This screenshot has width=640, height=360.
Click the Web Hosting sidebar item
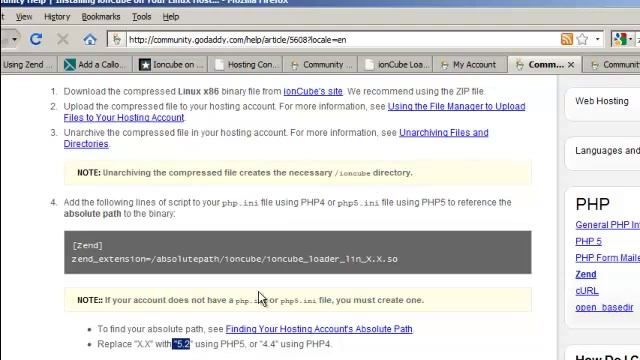pyautogui.click(x=602, y=101)
